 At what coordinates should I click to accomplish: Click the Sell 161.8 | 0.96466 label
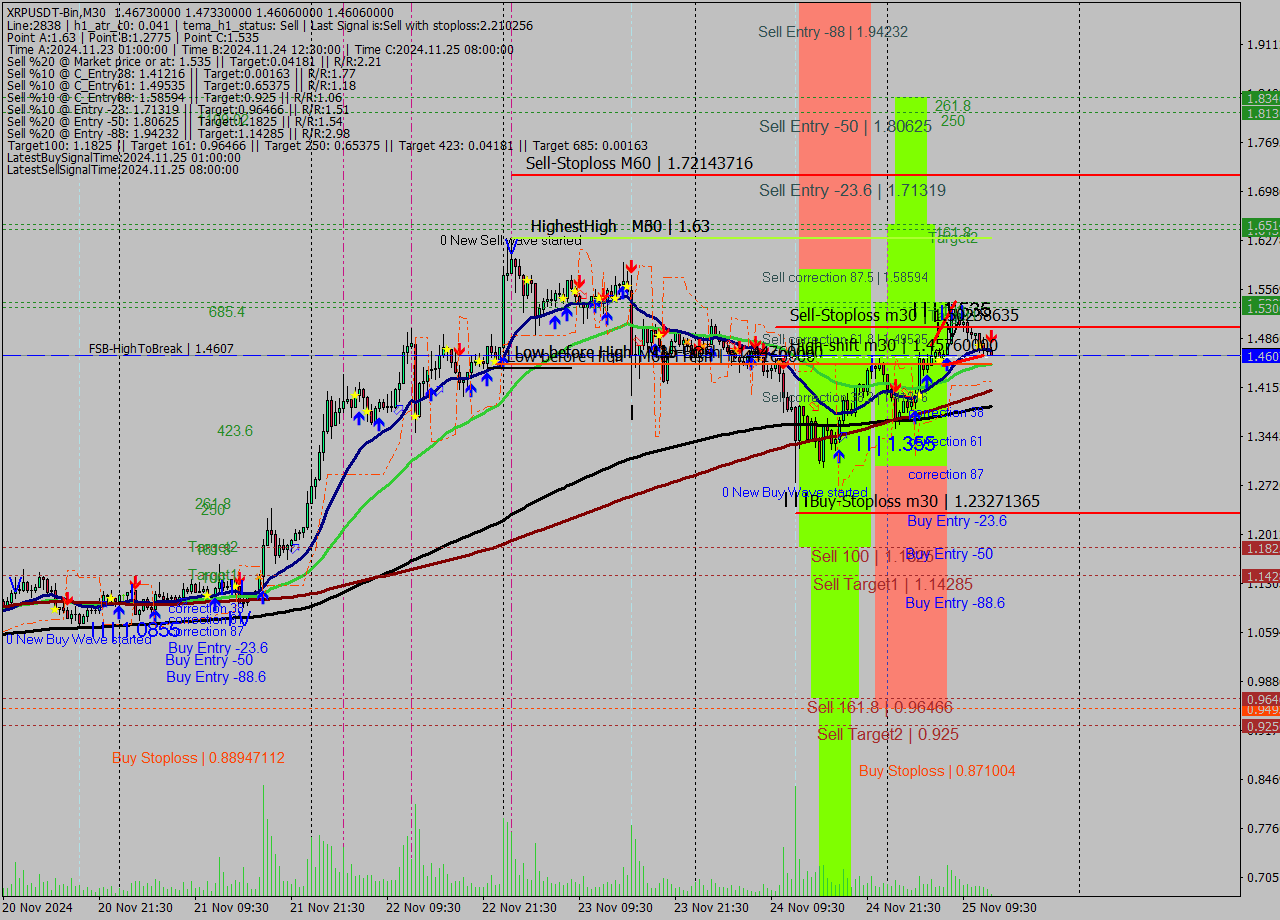880,707
